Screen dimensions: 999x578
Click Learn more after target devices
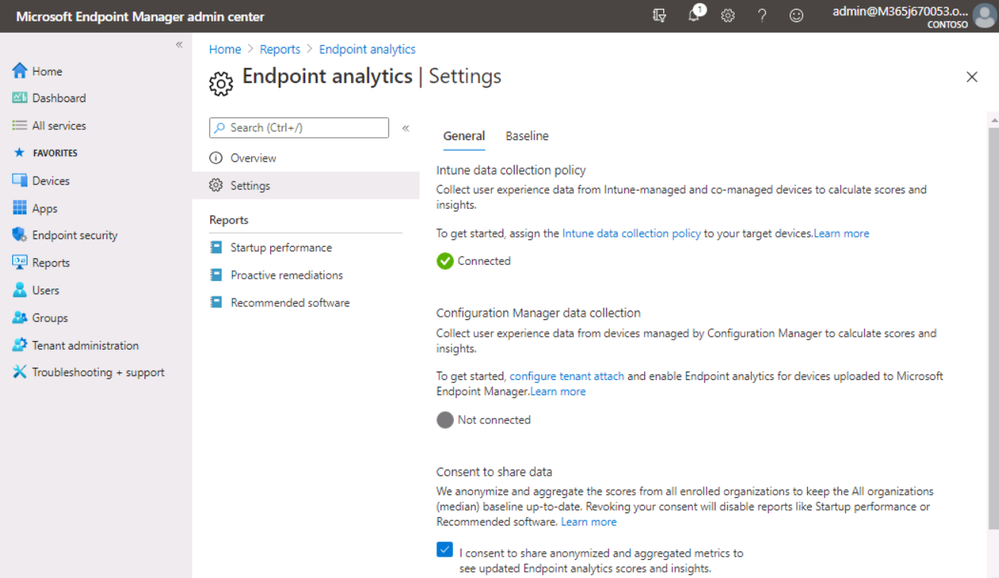(x=841, y=233)
